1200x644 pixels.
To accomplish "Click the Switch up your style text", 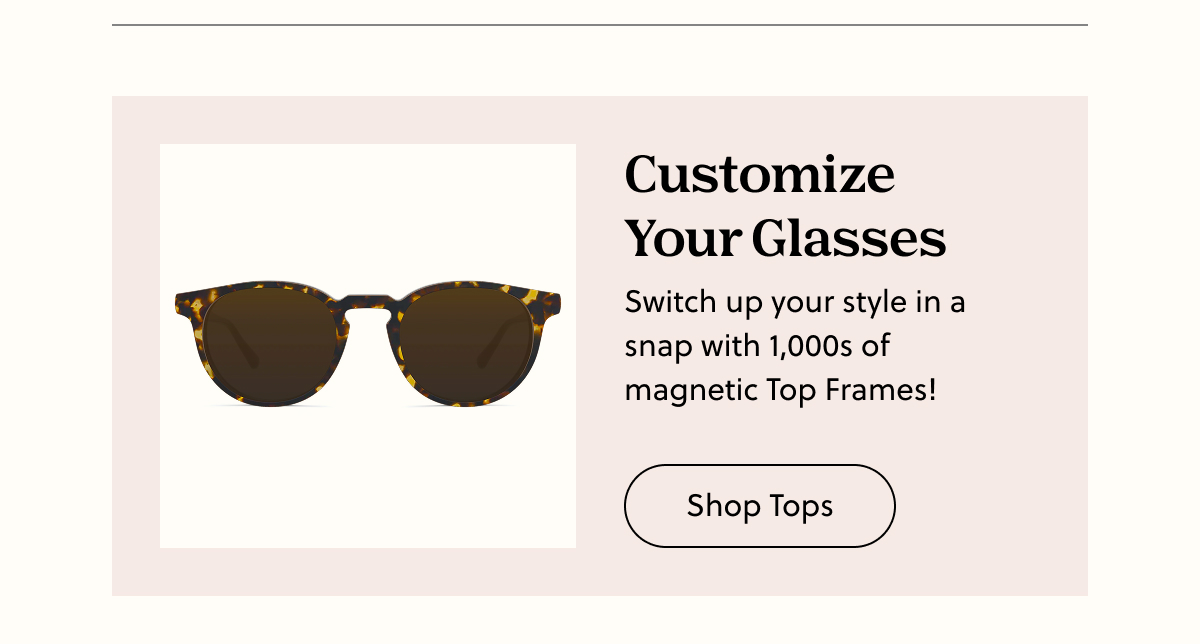I will tap(795, 301).
